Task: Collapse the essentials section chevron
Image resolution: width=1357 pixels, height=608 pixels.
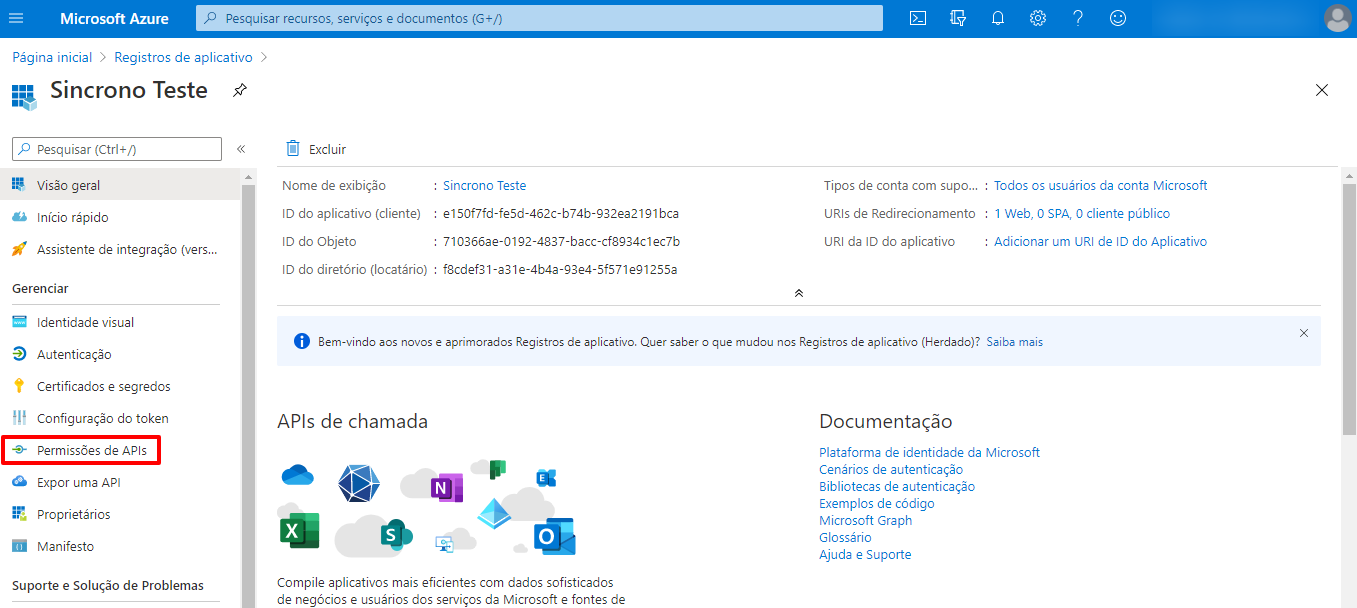Action: (798, 293)
